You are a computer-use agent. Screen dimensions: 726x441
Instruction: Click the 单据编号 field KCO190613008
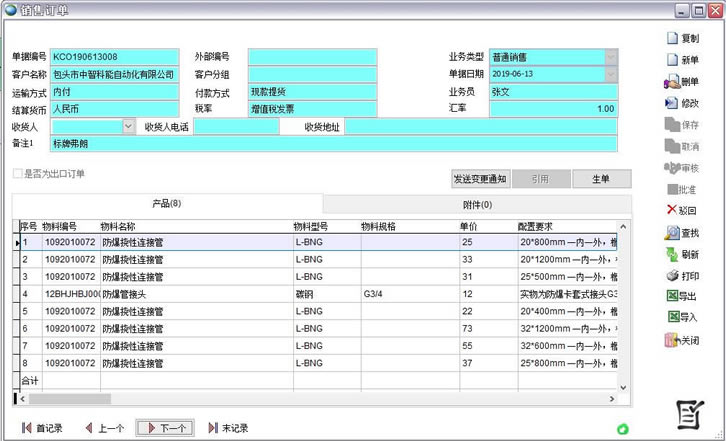tap(114, 57)
